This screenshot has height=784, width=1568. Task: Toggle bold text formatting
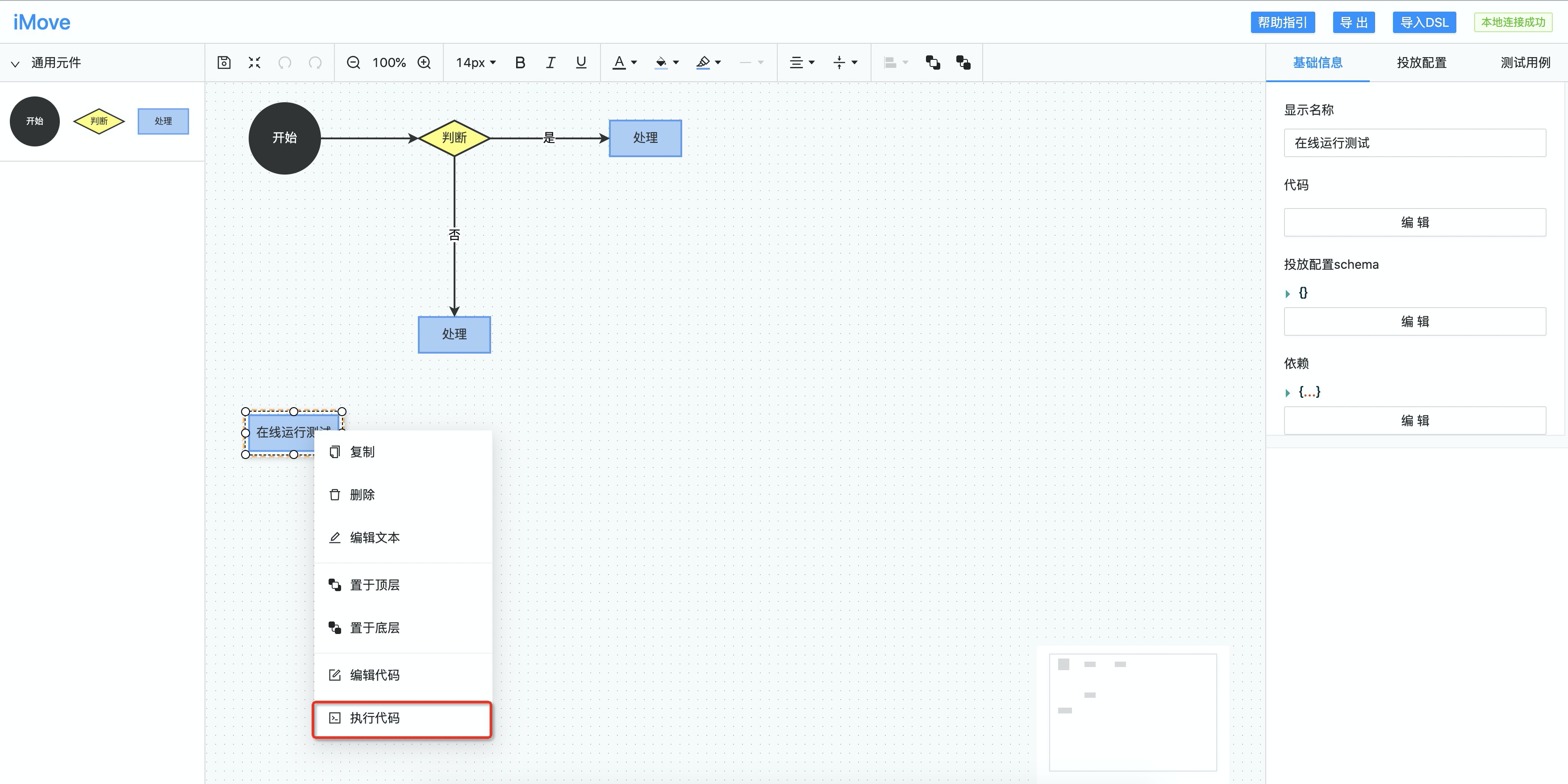[x=520, y=63]
